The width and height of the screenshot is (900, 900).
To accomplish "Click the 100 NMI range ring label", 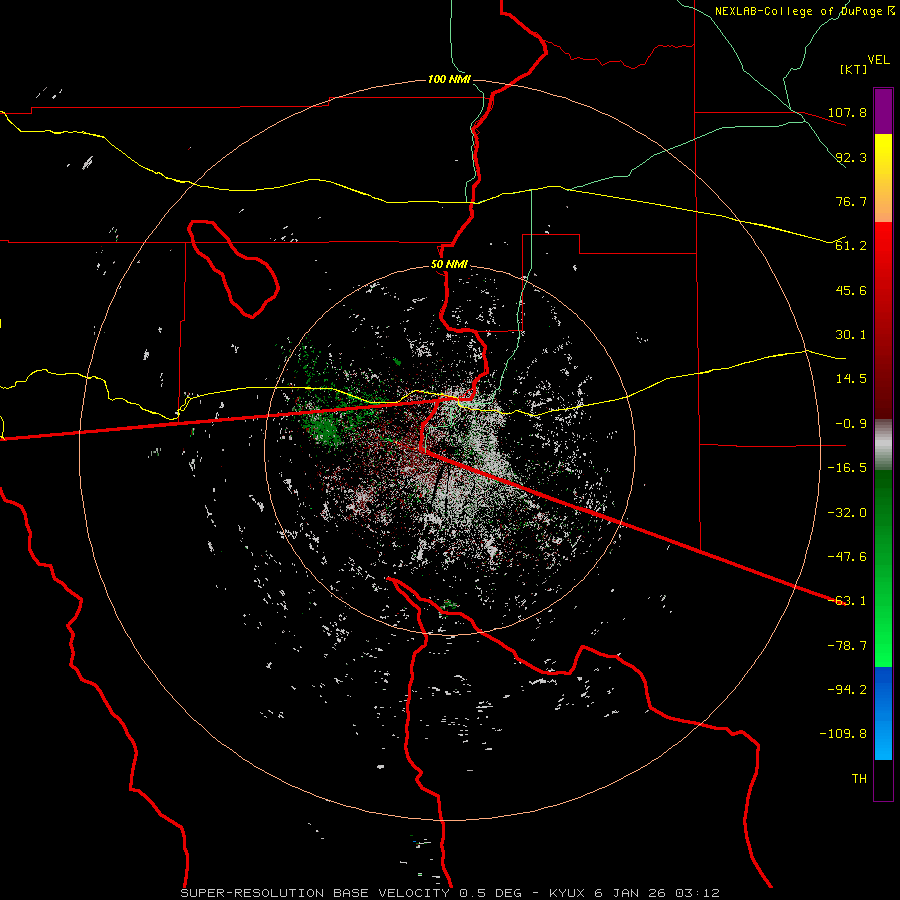I will pos(449,79).
